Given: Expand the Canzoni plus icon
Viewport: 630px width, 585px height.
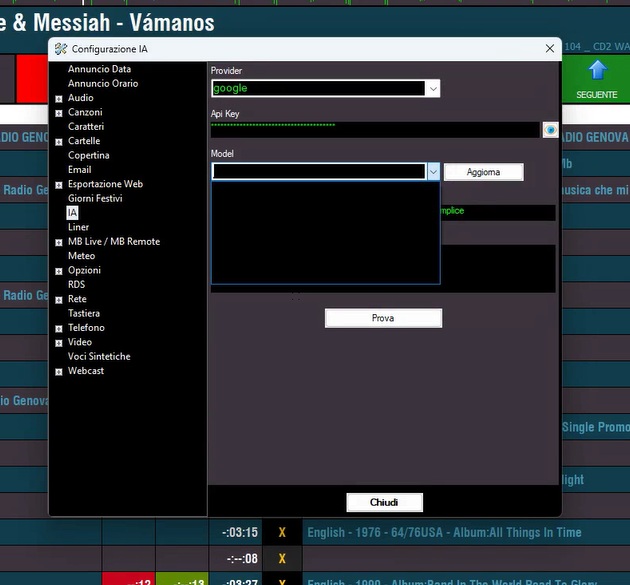Looking at the screenshot, I should 59,113.
